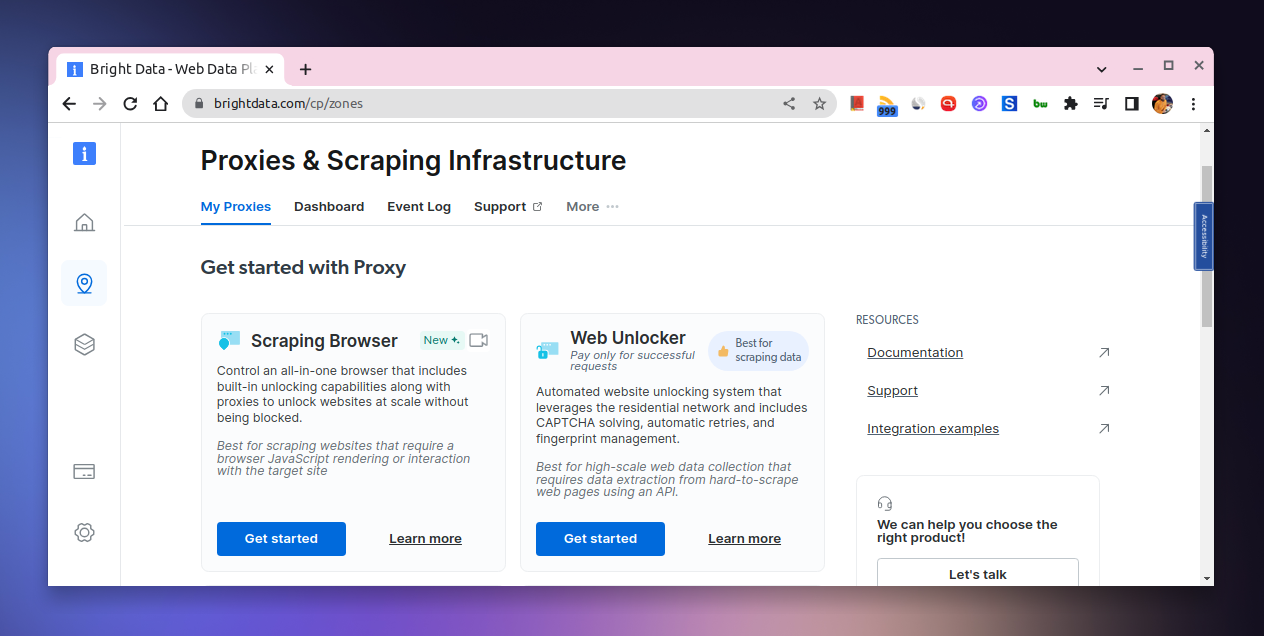This screenshot has width=1264, height=636.
Task: Click the arrow icon next to Documentation
Action: [1104, 352]
